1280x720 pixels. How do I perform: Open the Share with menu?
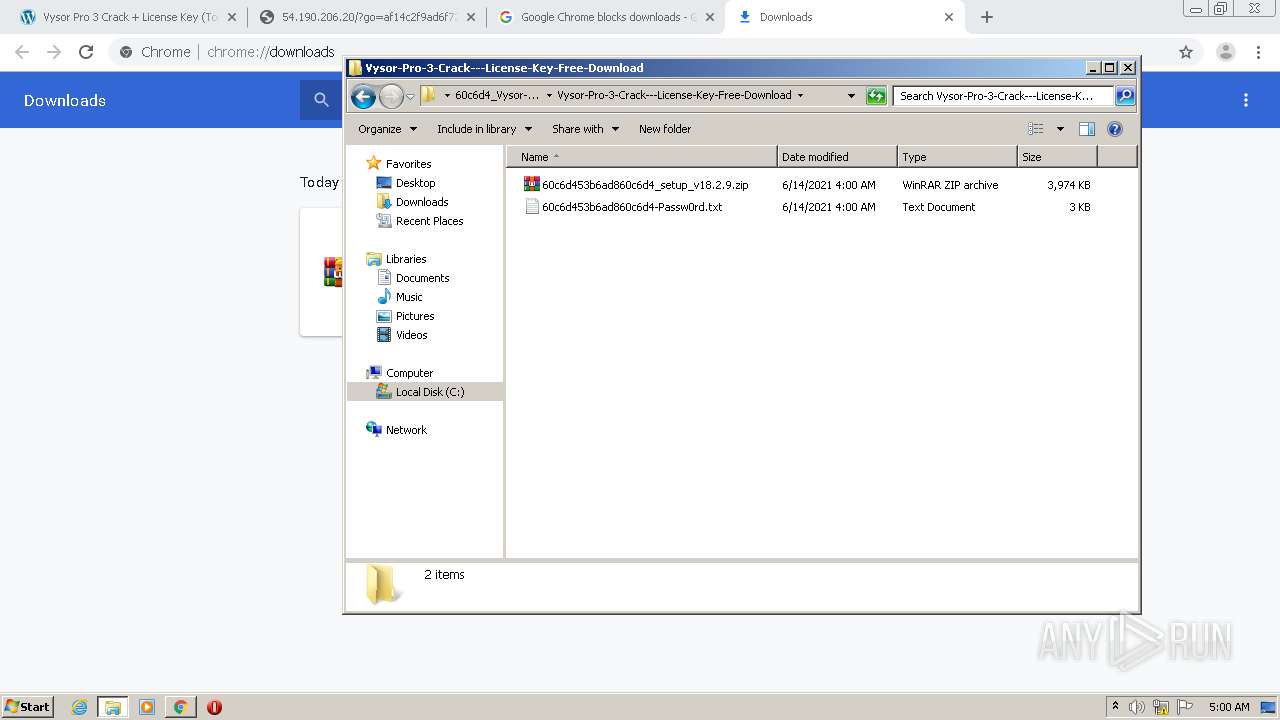point(585,129)
